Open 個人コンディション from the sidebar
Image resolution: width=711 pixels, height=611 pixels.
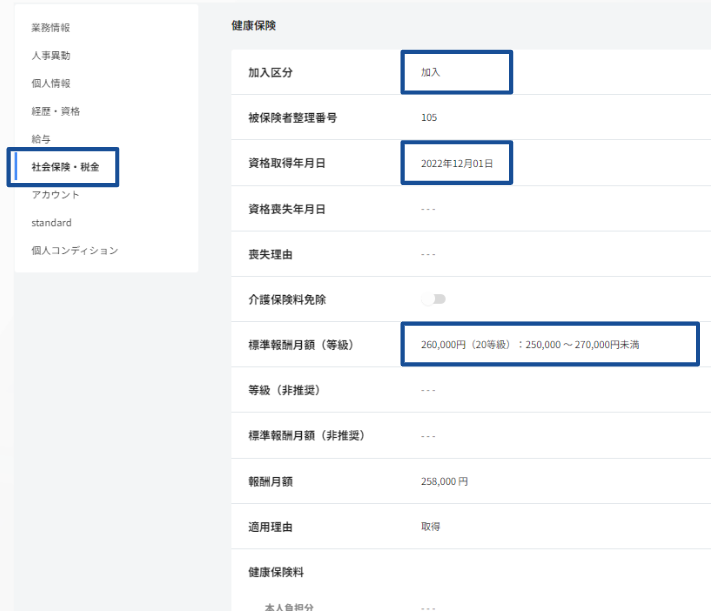(74, 250)
